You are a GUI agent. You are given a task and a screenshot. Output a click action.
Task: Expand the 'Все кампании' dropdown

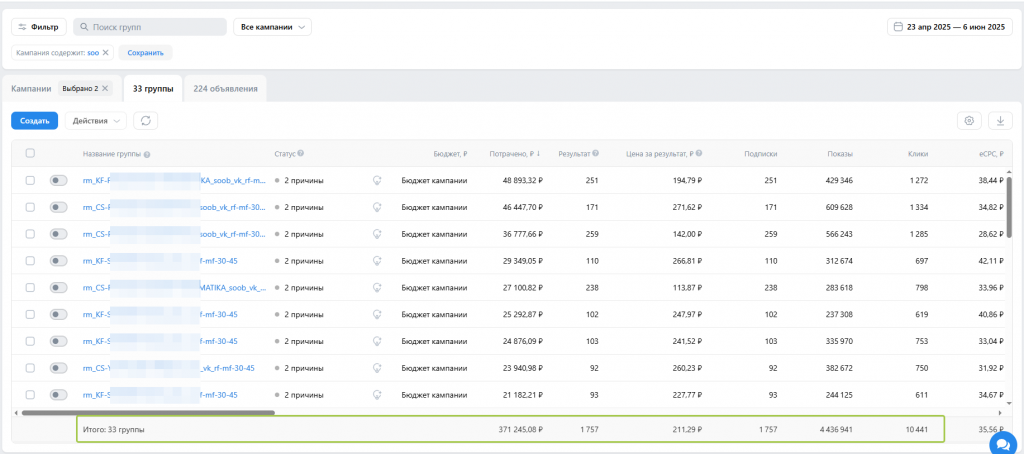click(x=272, y=27)
